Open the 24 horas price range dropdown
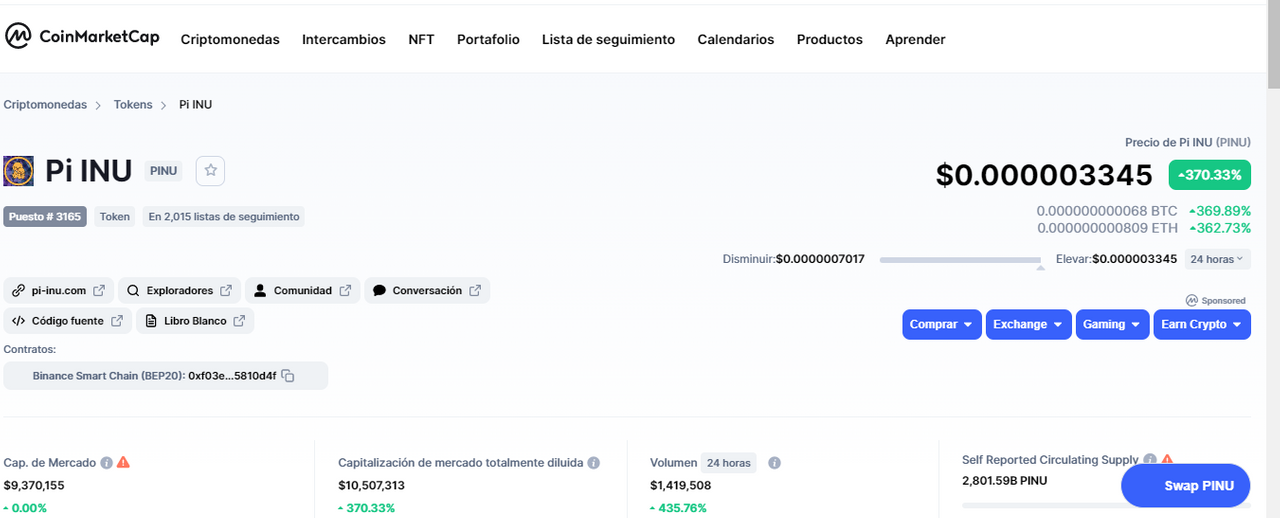The width and height of the screenshot is (1280, 518). click(1217, 259)
